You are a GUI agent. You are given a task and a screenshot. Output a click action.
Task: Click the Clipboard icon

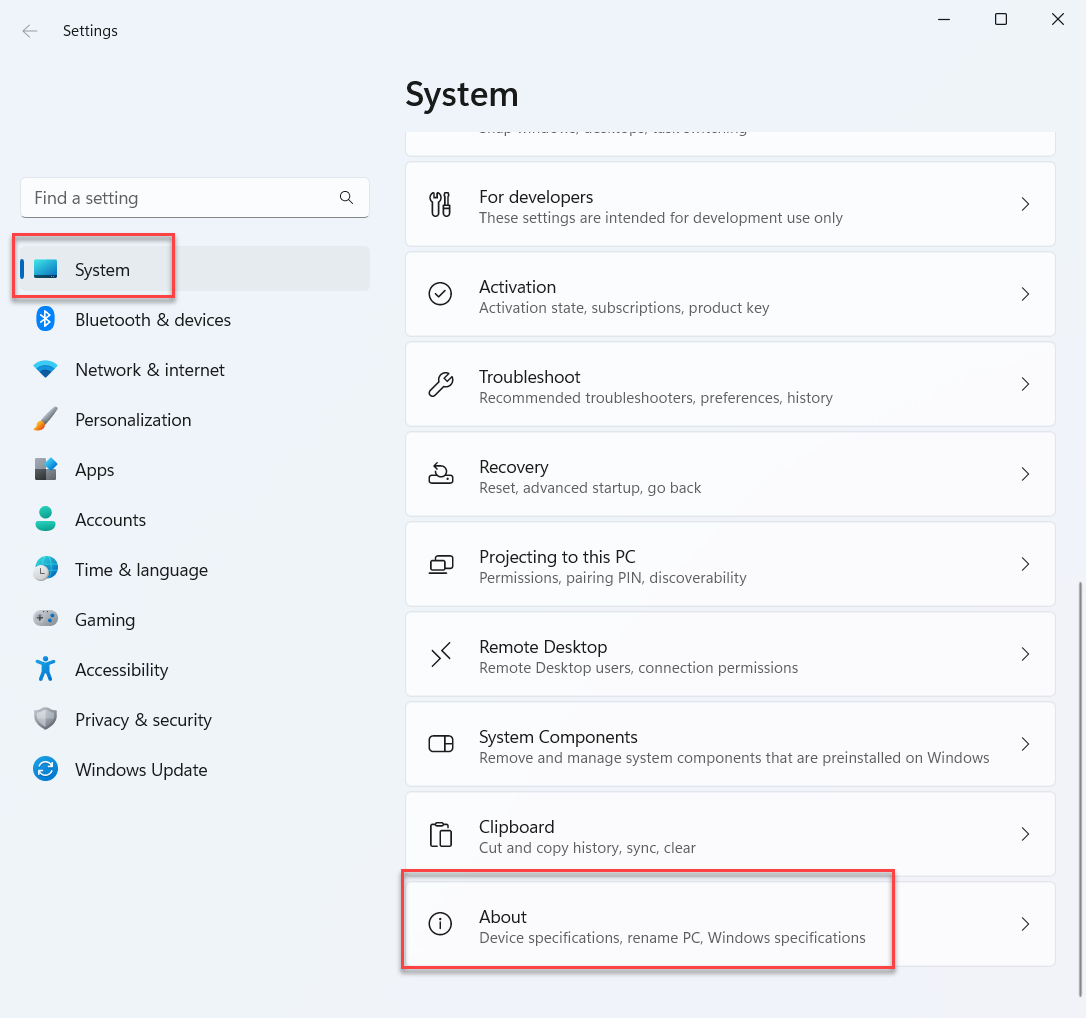[x=440, y=834]
